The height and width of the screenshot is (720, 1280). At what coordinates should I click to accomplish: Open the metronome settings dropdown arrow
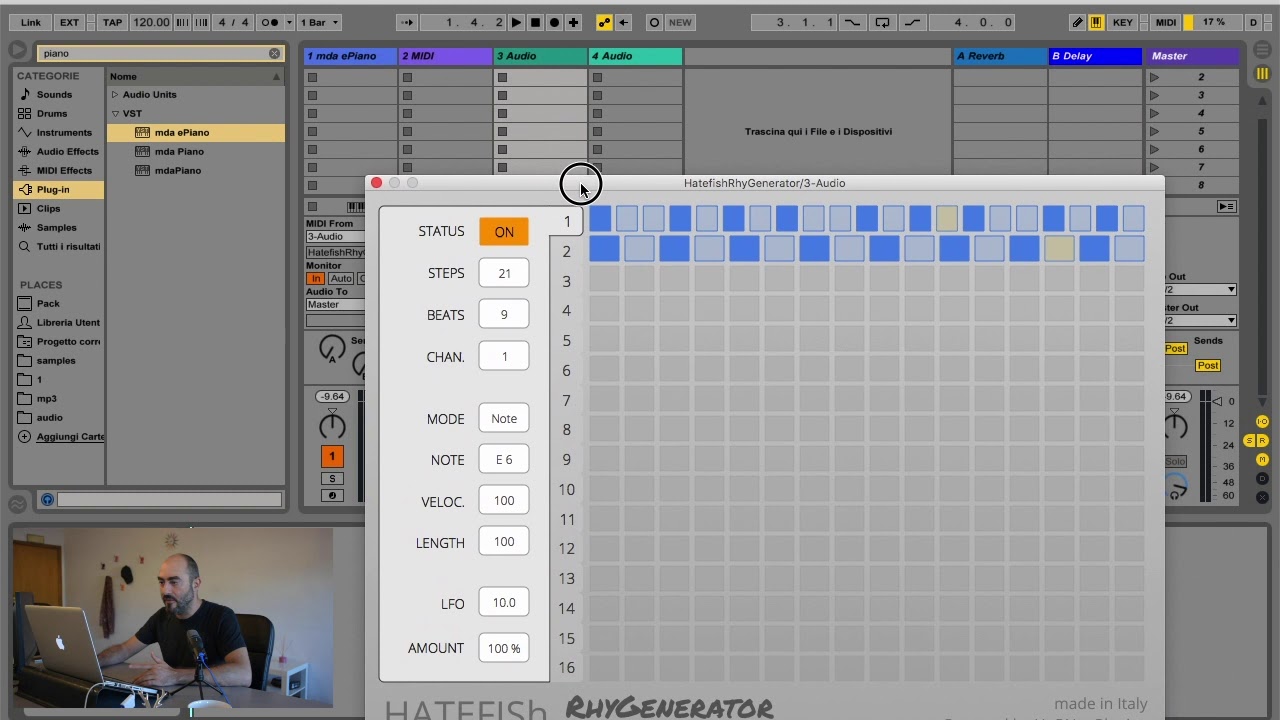point(289,22)
